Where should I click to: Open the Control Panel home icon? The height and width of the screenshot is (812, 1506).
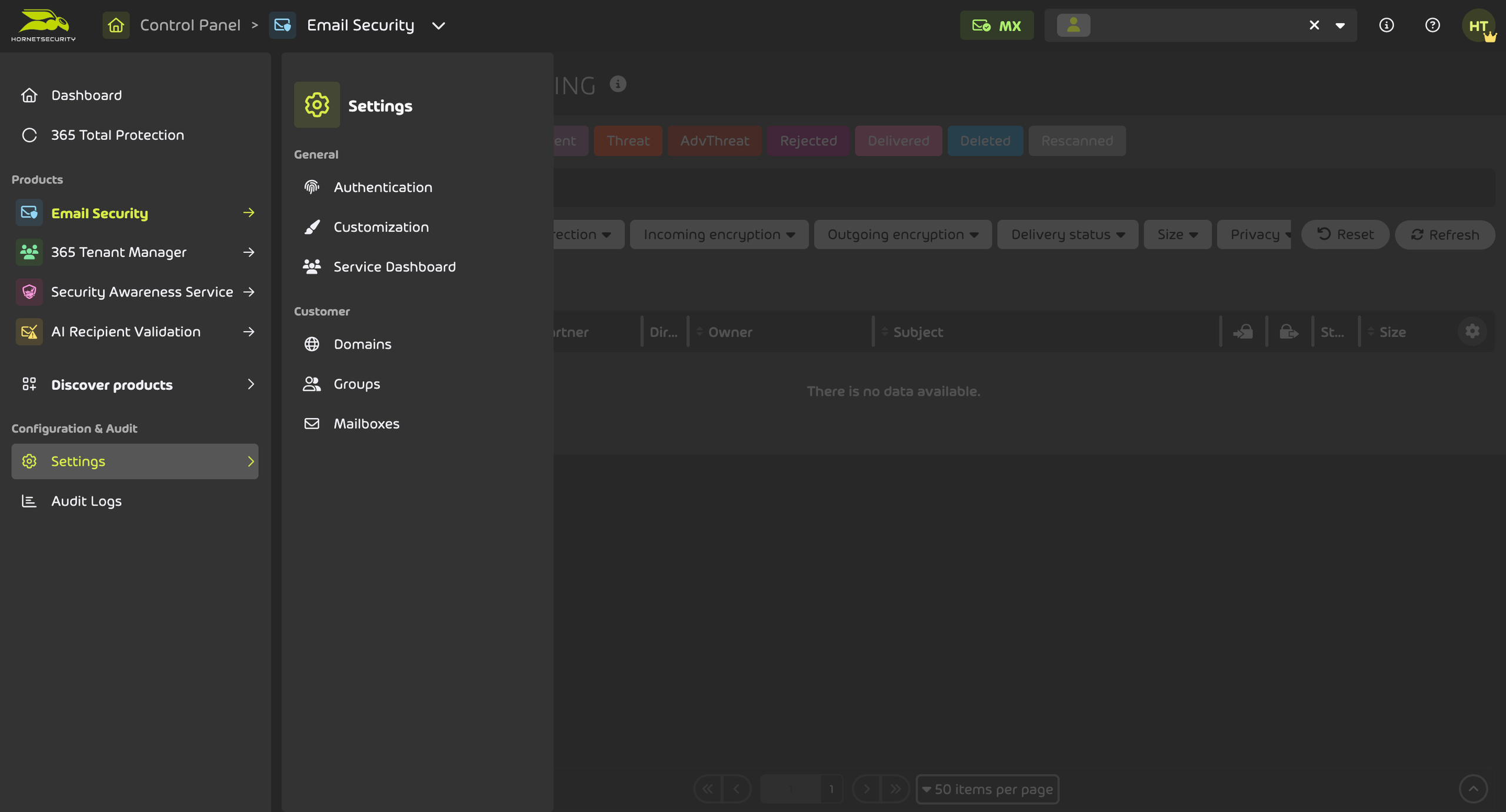[x=116, y=25]
